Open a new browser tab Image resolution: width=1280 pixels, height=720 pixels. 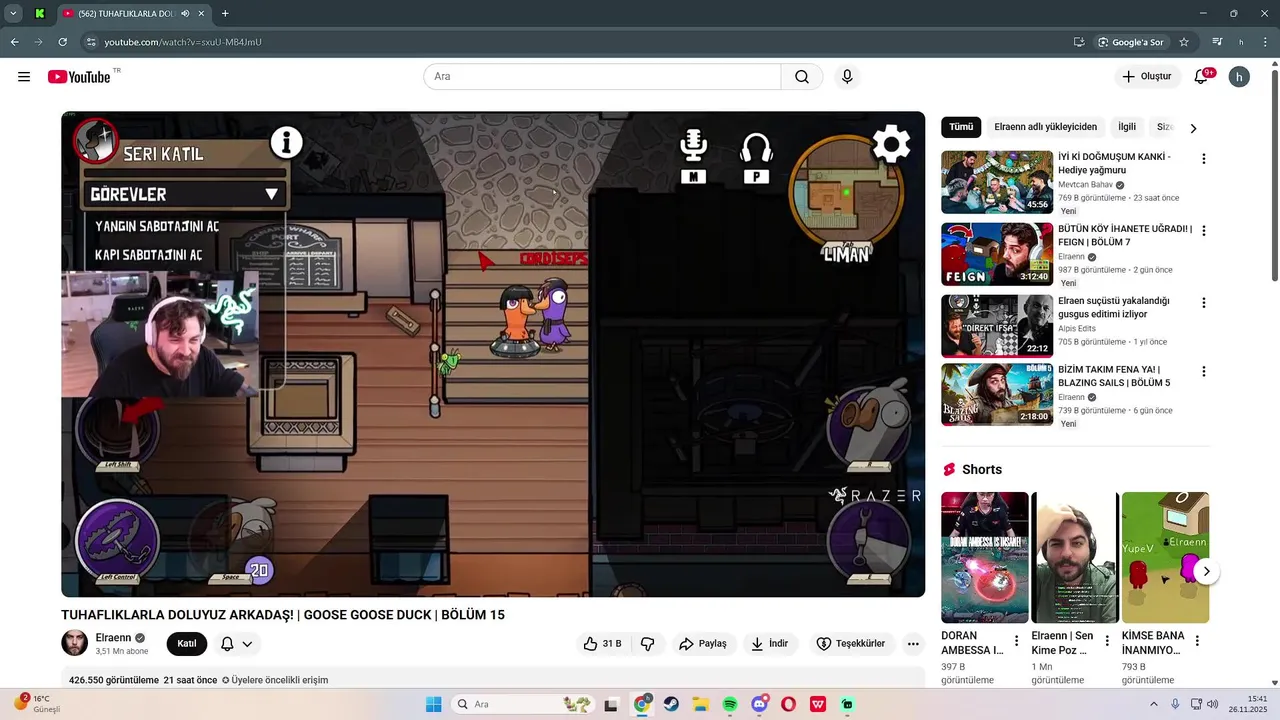click(225, 13)
